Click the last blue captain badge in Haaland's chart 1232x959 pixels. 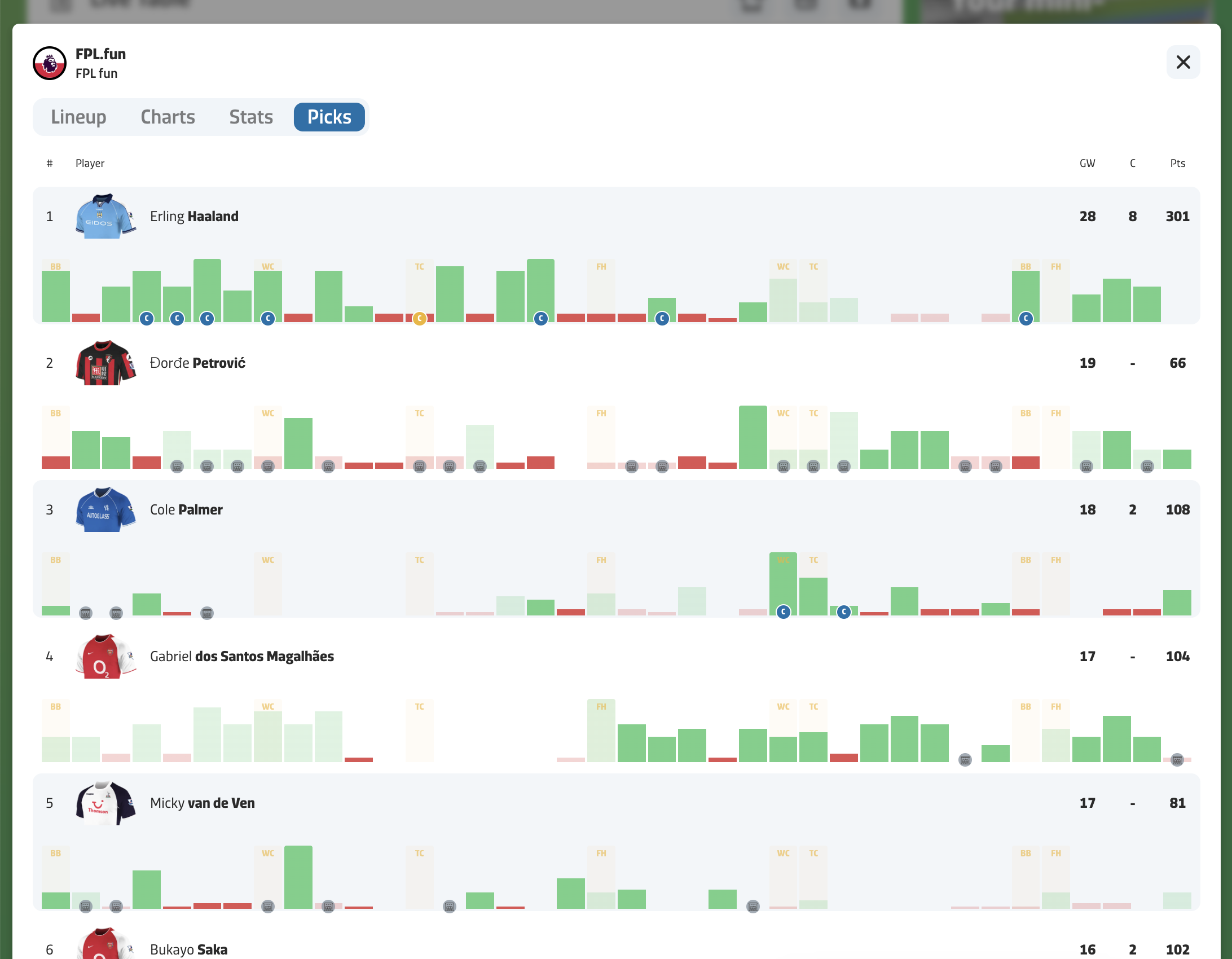pyautogui.click(x=1026, y=319)
